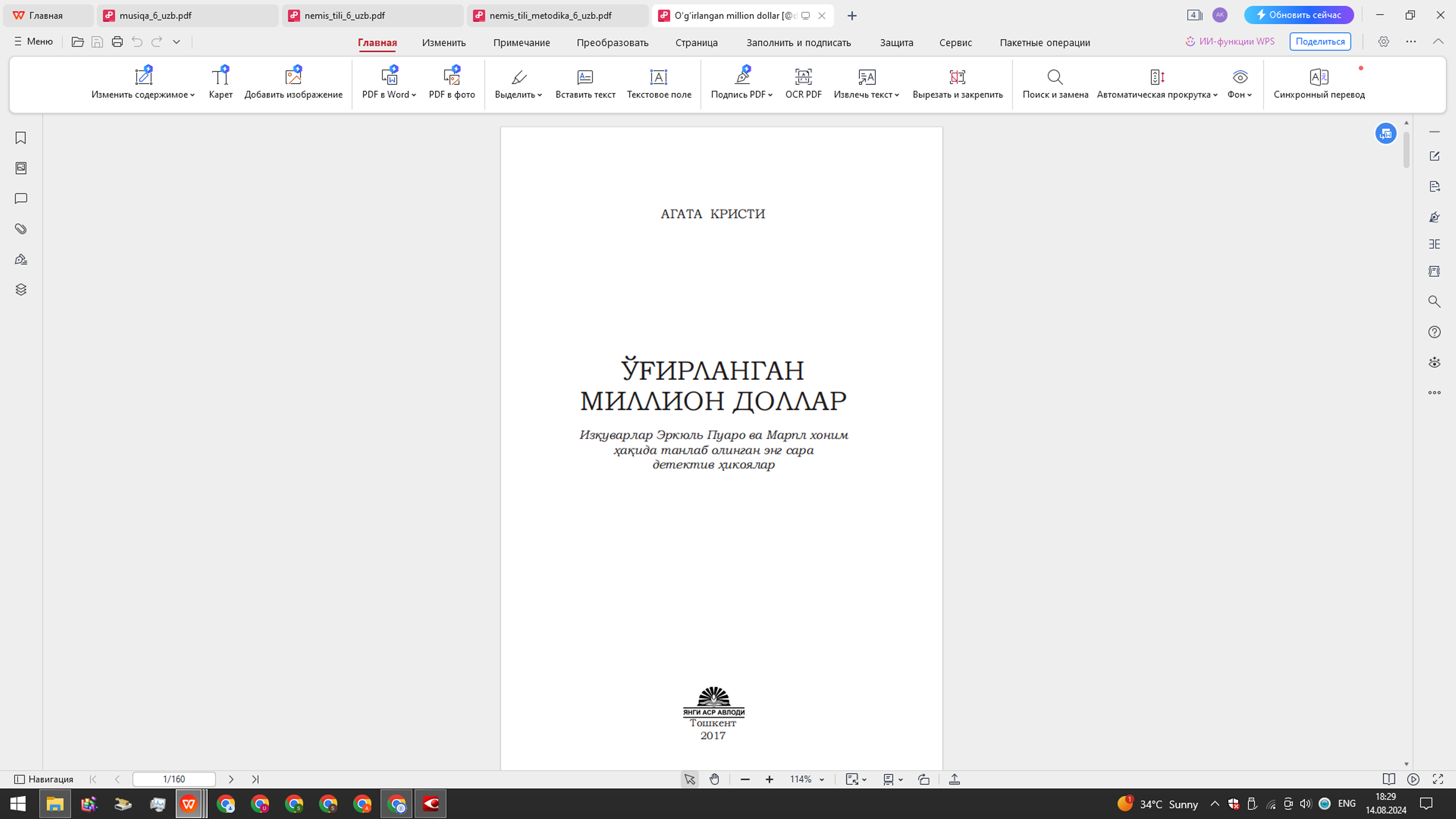Click zoom in plus control

pos(769,779)
